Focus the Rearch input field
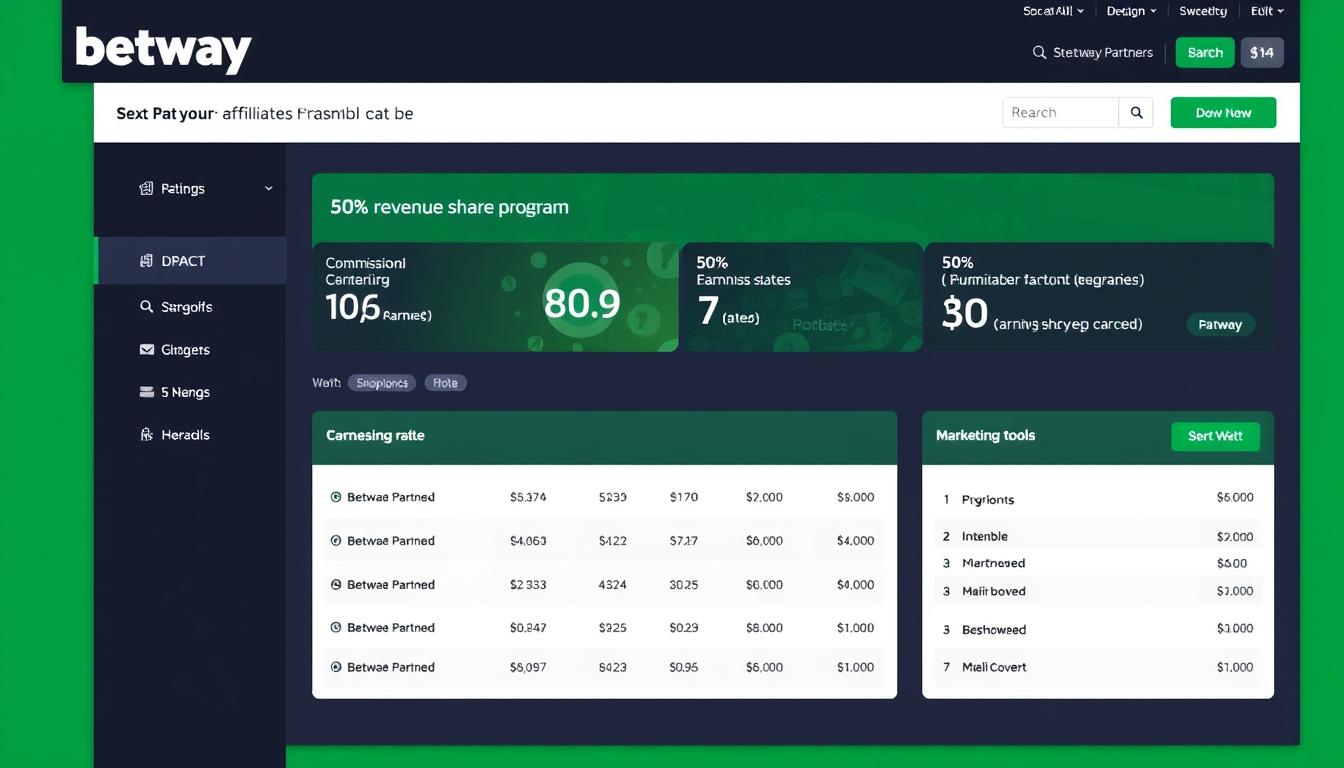This screenshot has height=768, width=1344. click(x=1060, y=113)
